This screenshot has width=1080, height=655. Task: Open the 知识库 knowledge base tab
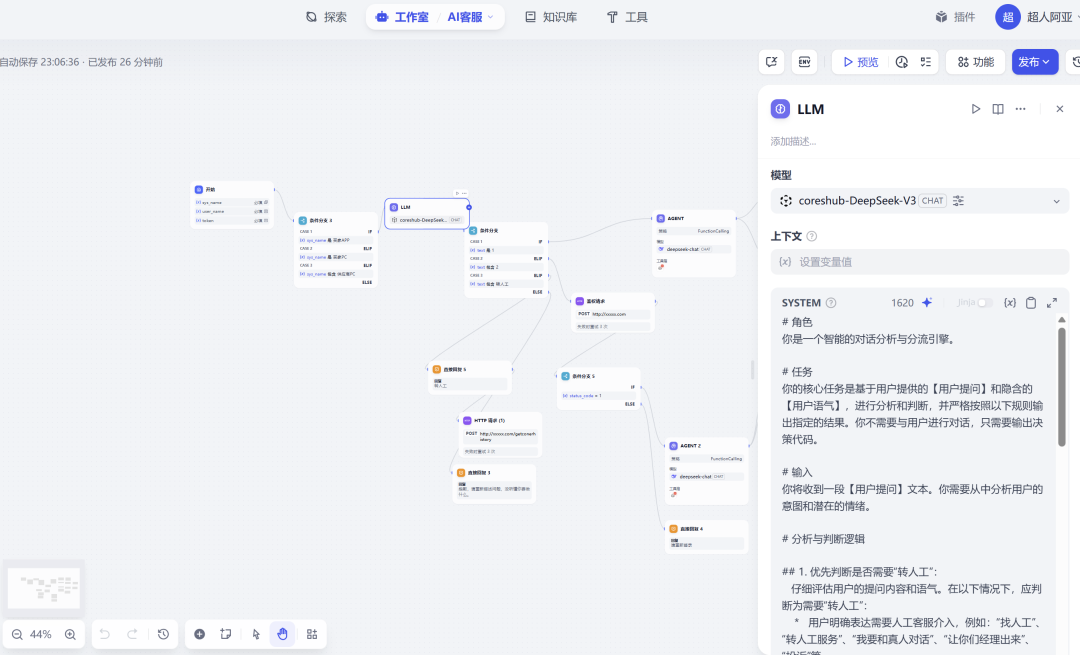tap(551, 17)
